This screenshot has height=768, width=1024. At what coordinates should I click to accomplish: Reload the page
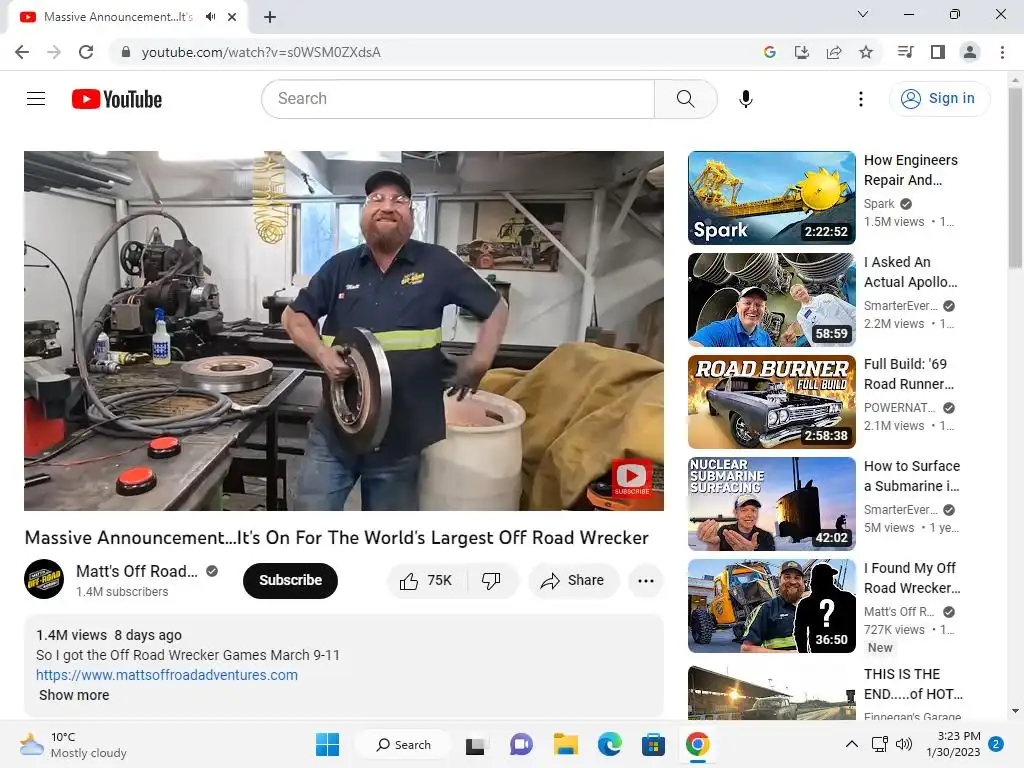tap(86, 52)
